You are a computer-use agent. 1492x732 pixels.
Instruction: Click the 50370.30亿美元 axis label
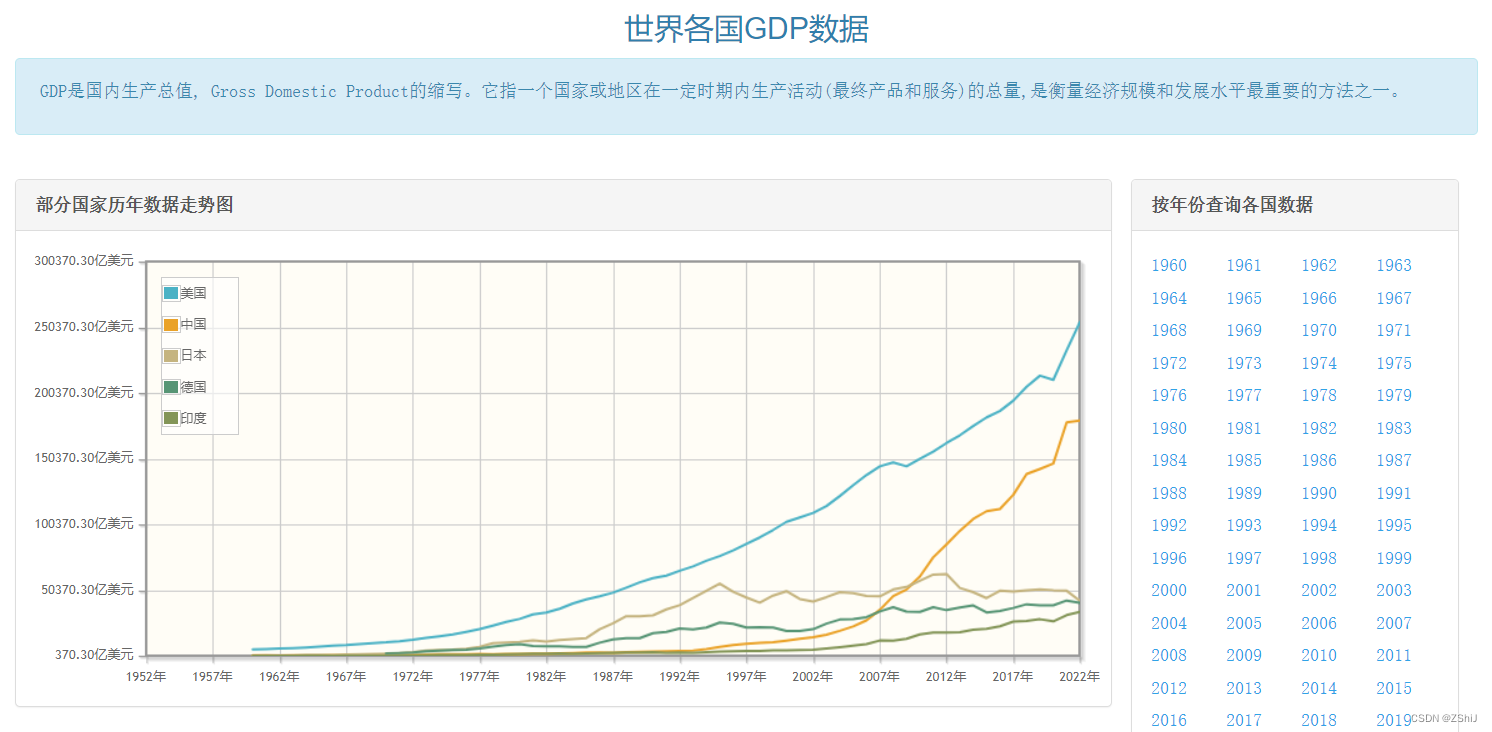pos(88,589)
